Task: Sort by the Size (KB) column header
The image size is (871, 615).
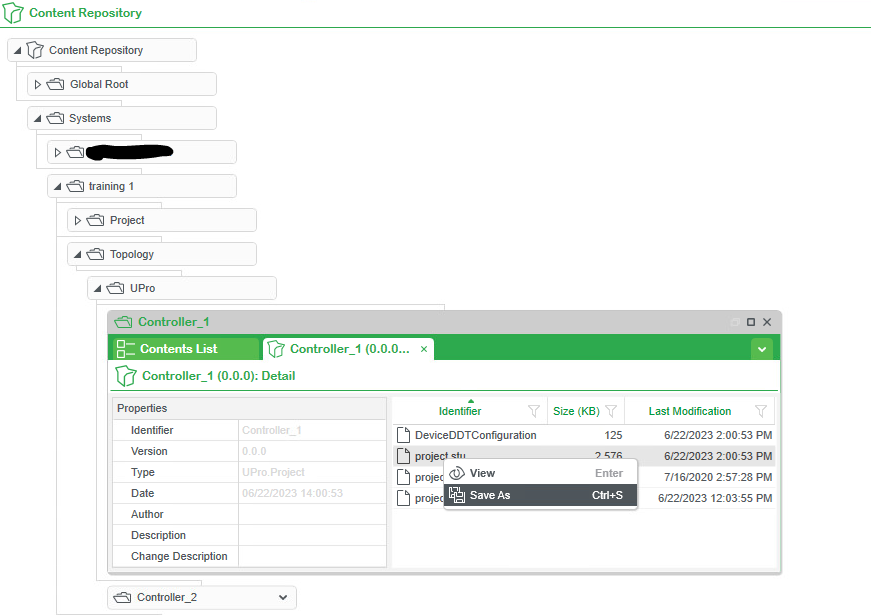Action: tap(576, 411)
